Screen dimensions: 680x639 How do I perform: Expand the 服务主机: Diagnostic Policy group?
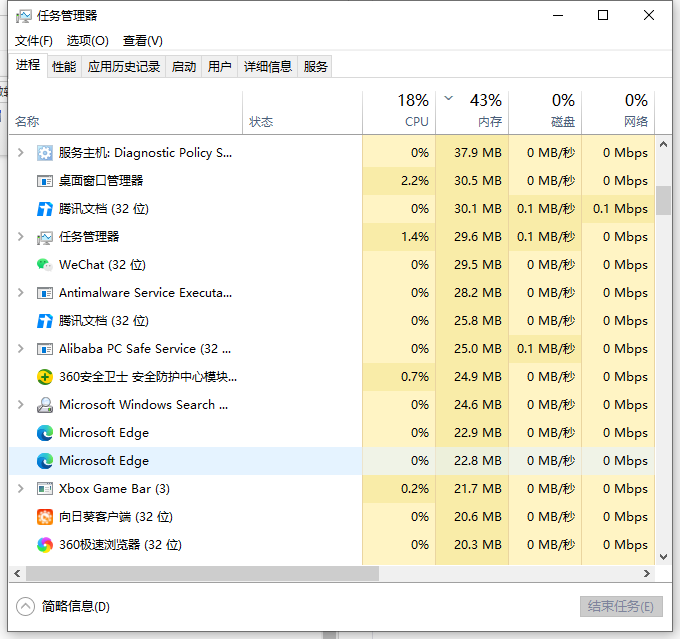click(x=21, y=153)
